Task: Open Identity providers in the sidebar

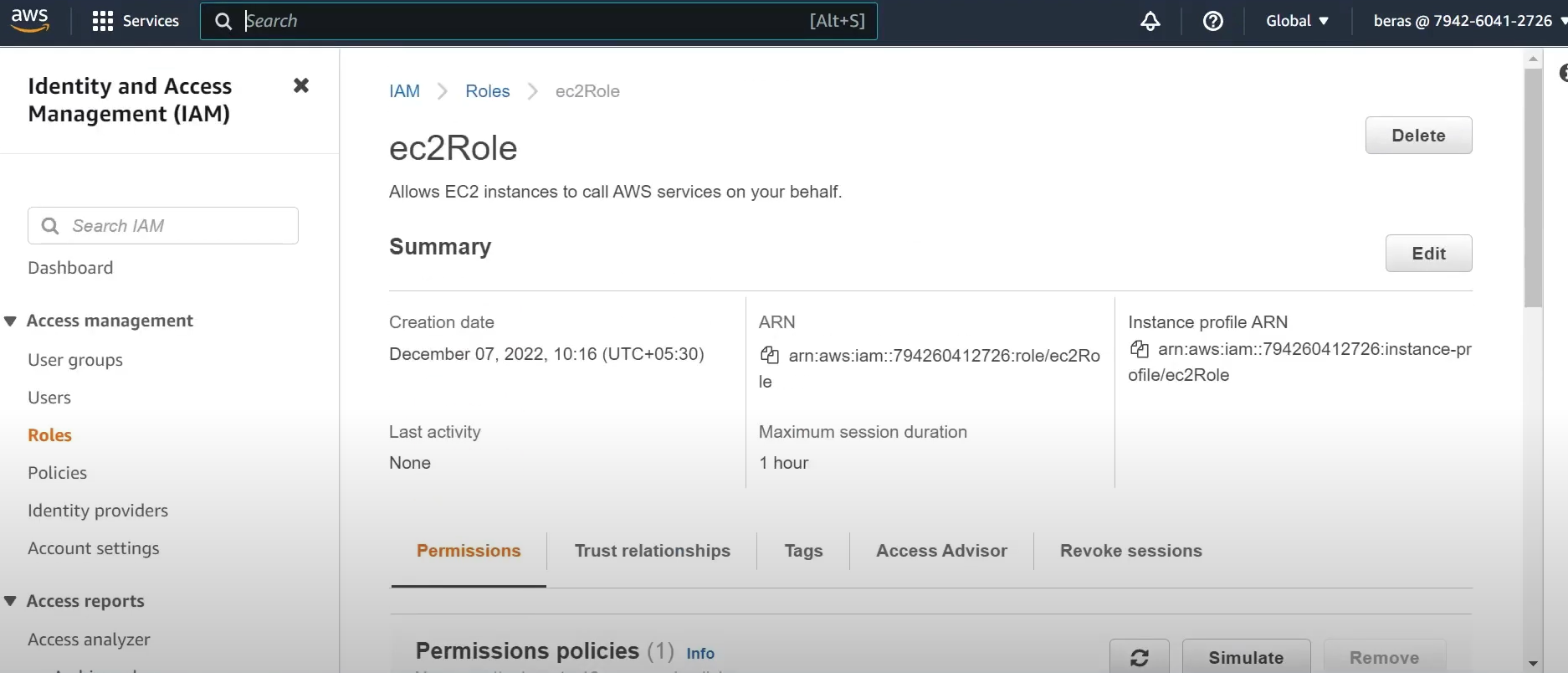Action: [x=98, y=511]
